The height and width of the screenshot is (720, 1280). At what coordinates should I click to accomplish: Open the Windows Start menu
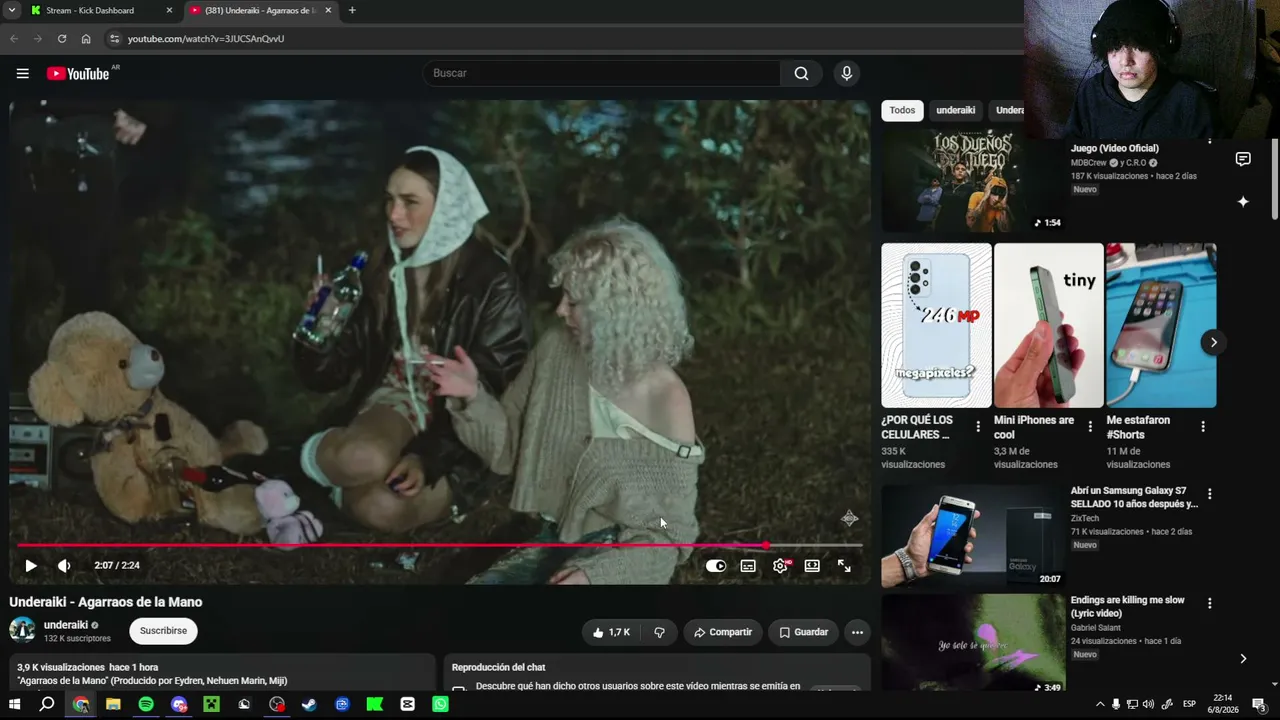[x=14, y=704]
